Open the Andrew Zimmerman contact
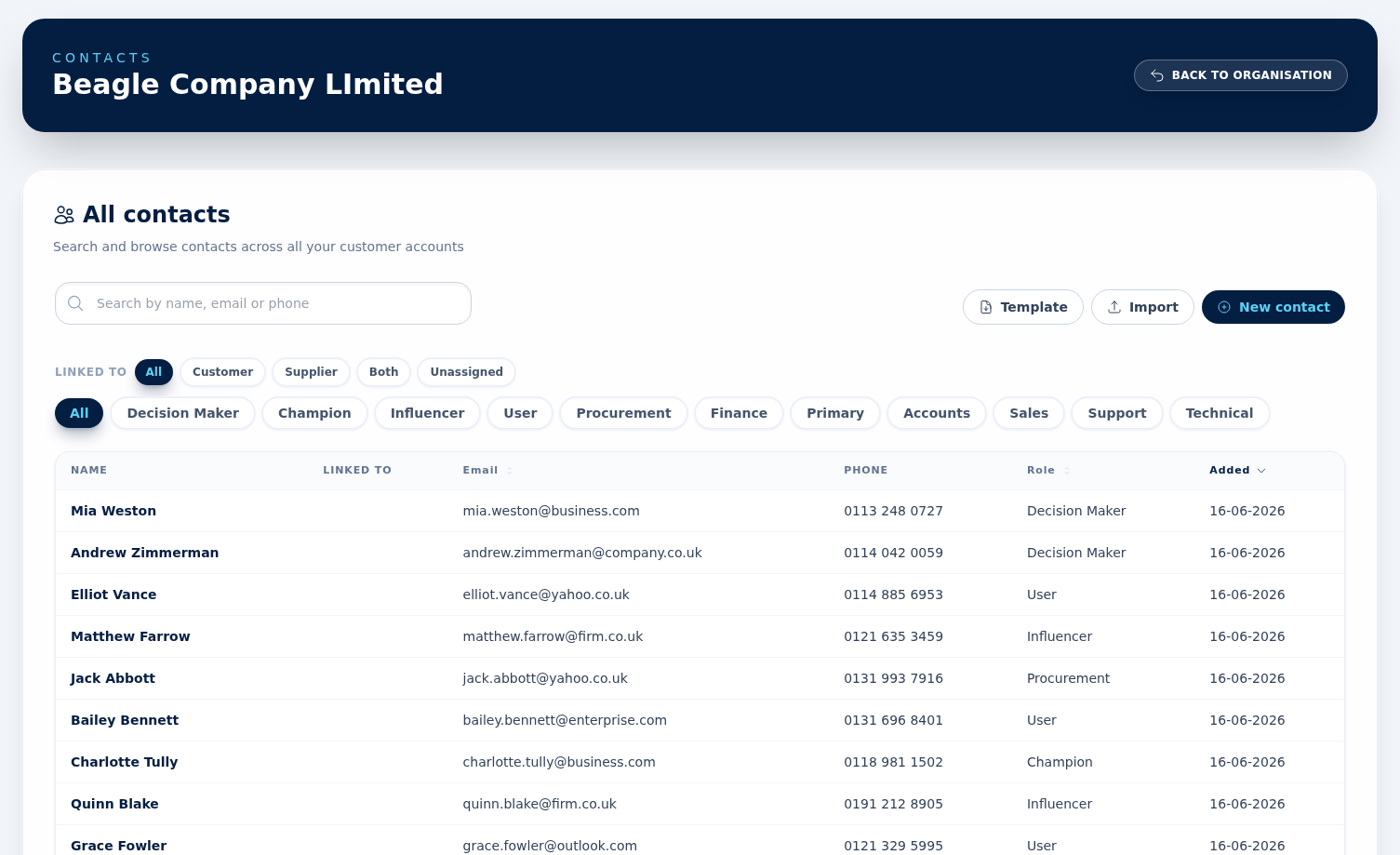Image resolution: width=1400 pixels, height=855 pixels. pos(144,553)
